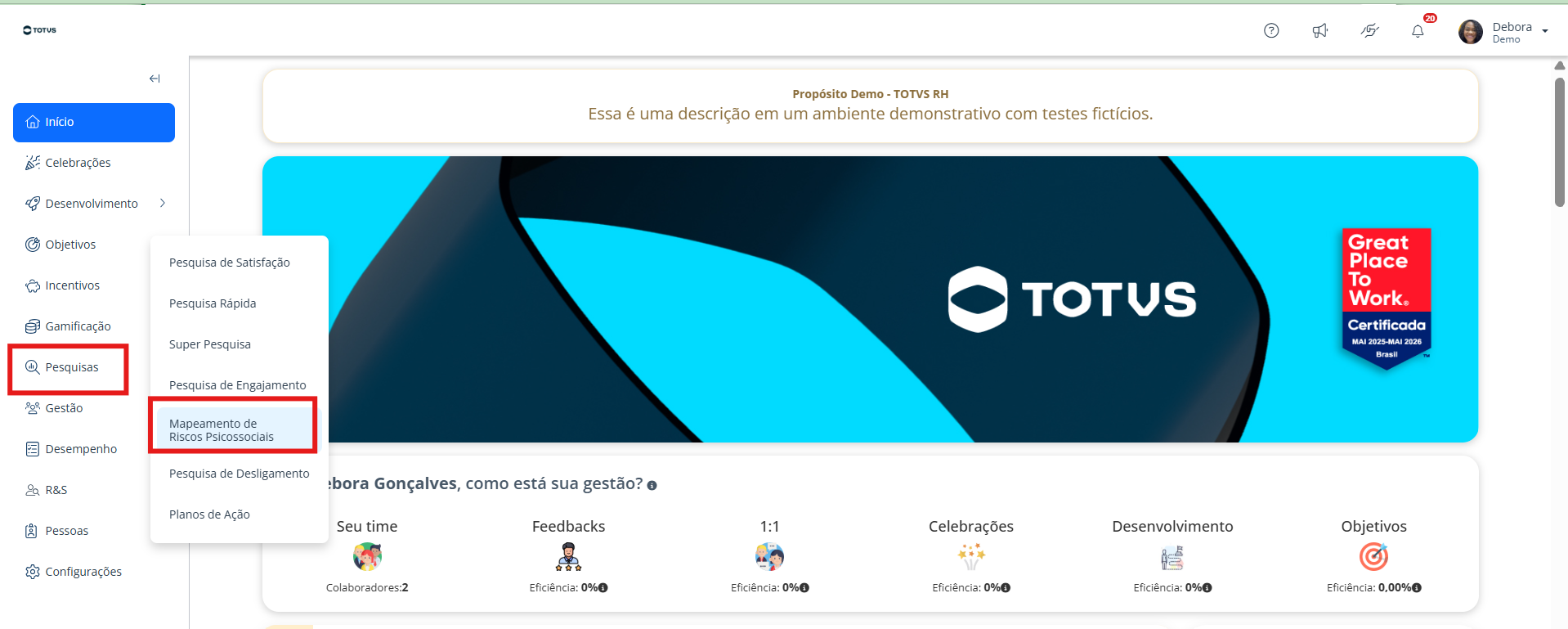Viewport: 1568px width, 629px height.
Task: Click the icon under the Desenvolvimento card heading
Action: 1172,557
